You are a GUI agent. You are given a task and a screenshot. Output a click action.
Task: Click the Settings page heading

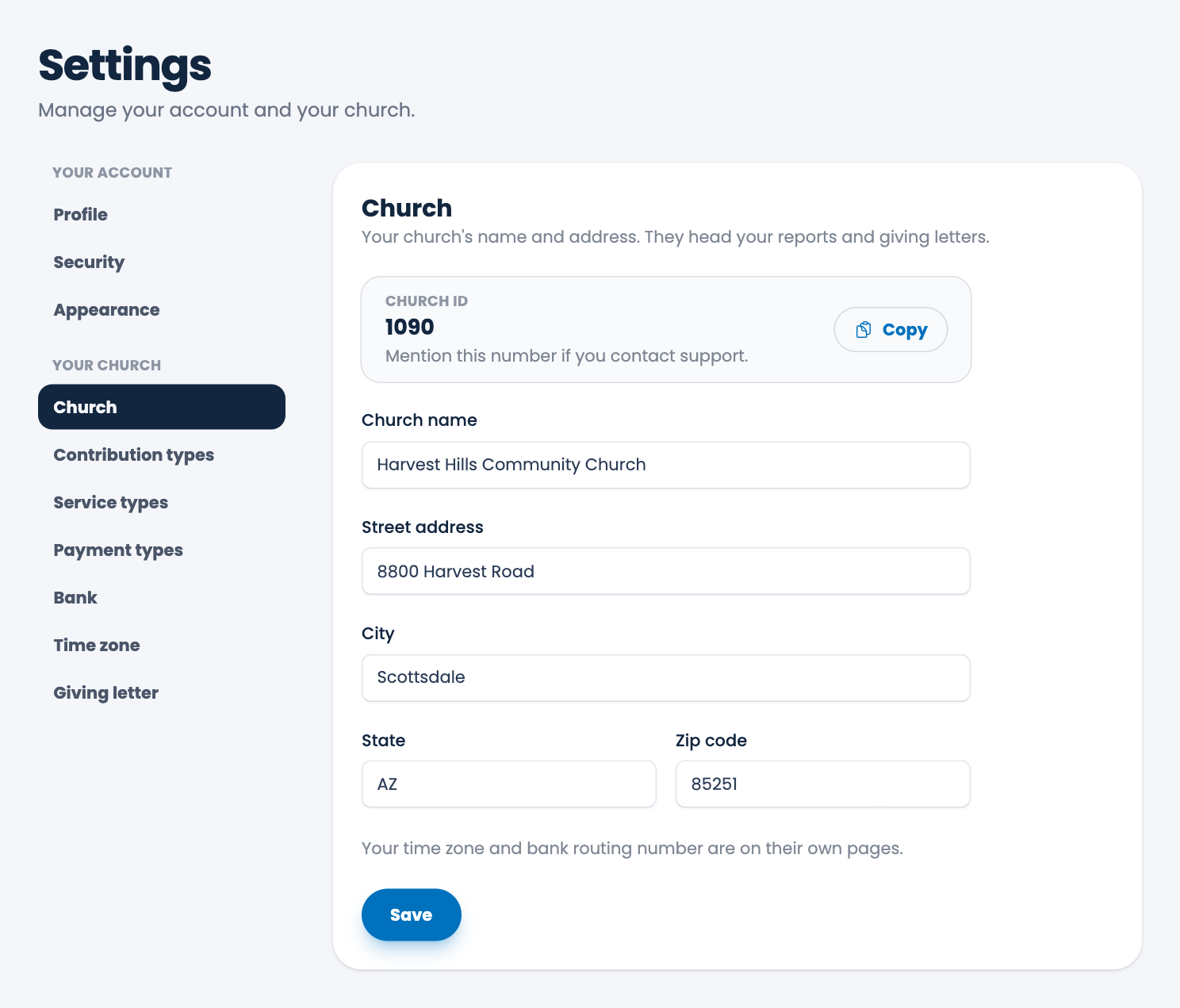pos(125,65)
